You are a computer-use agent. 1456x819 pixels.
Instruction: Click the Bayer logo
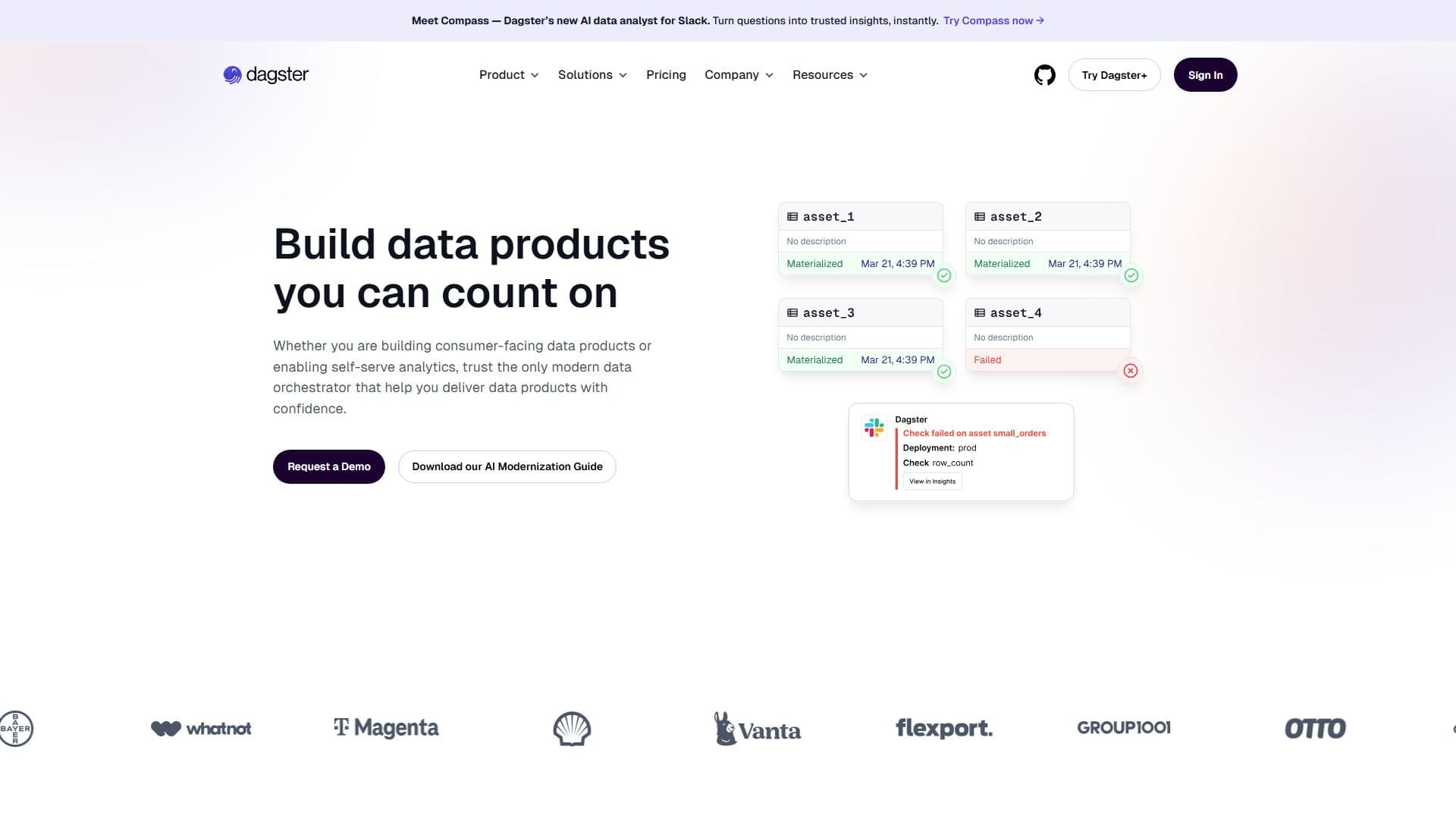[16, 729]
